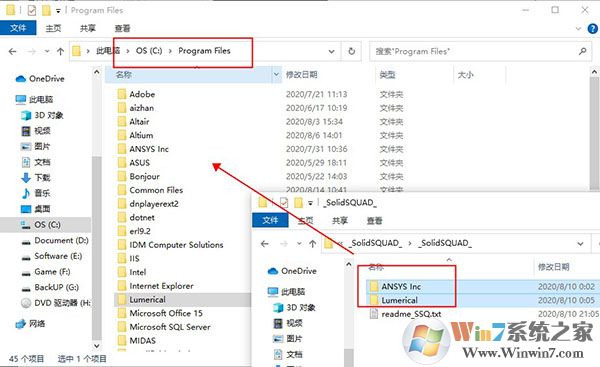The width and height of the screenshot is (600, 367).
Task: Select the Adobe folder icon
Action: coord(122,94)
